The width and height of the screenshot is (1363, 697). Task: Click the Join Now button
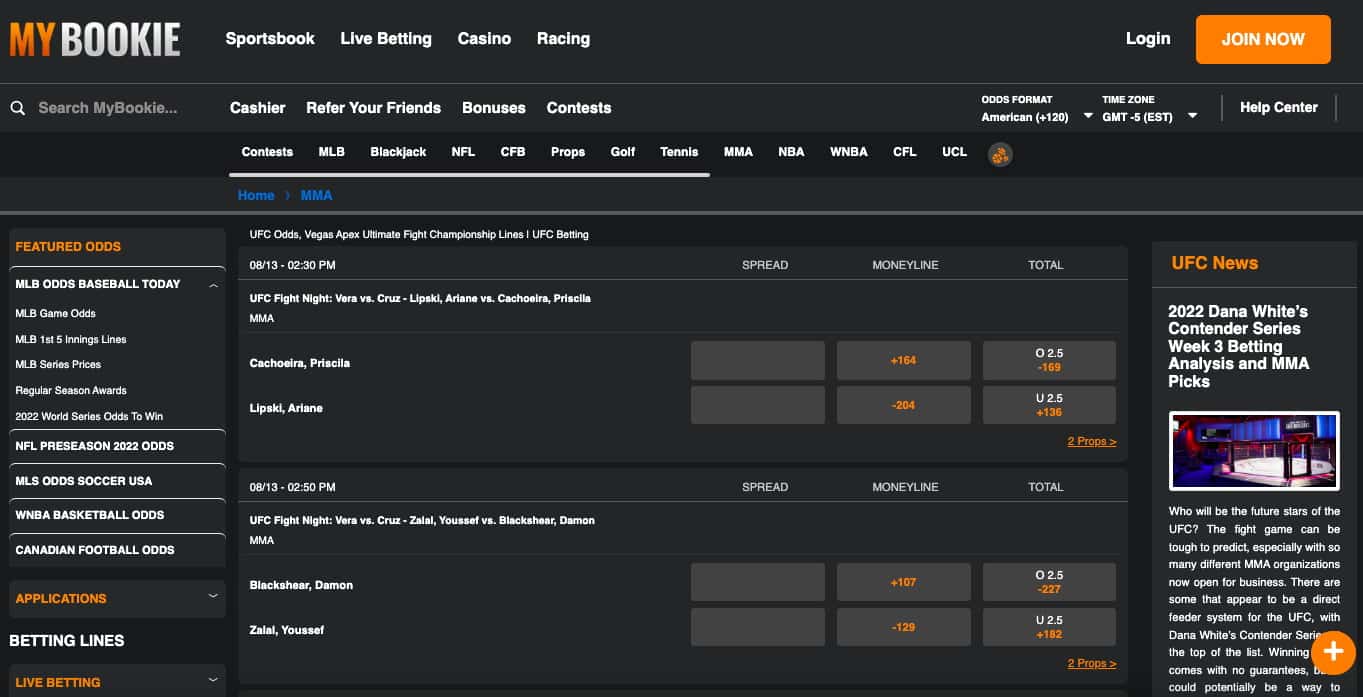1263,40
